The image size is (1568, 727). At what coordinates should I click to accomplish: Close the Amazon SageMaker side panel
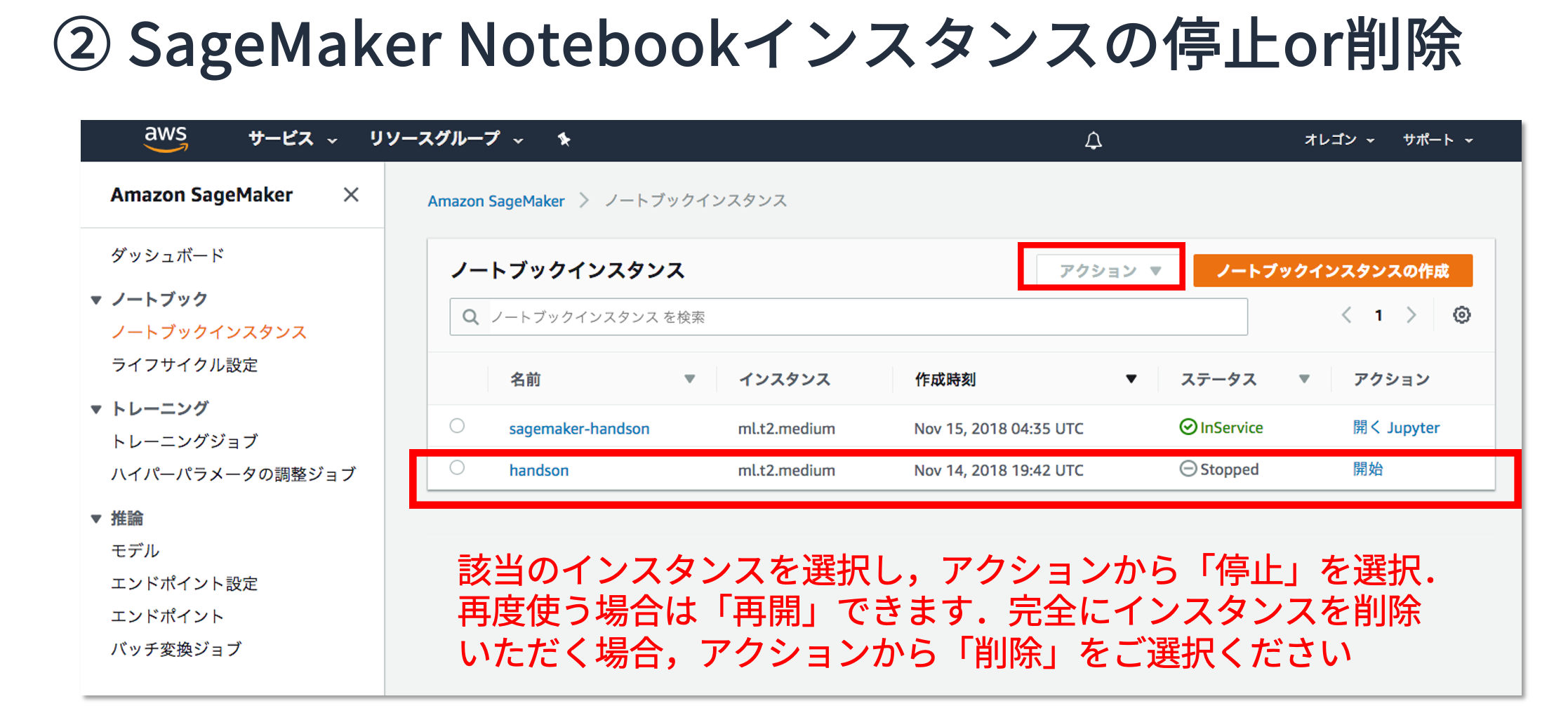351,194
